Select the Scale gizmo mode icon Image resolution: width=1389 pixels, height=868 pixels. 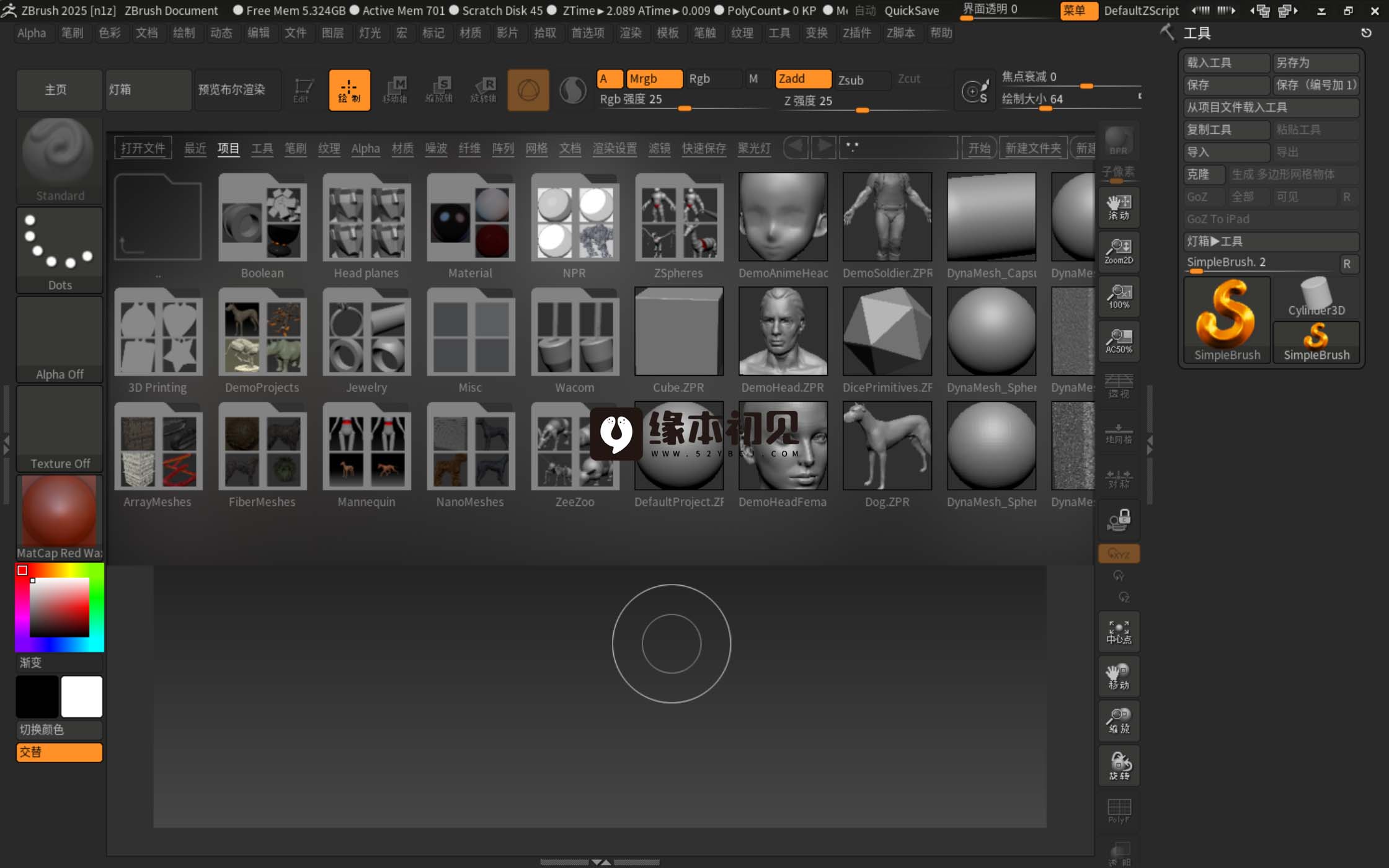point(439,91)
